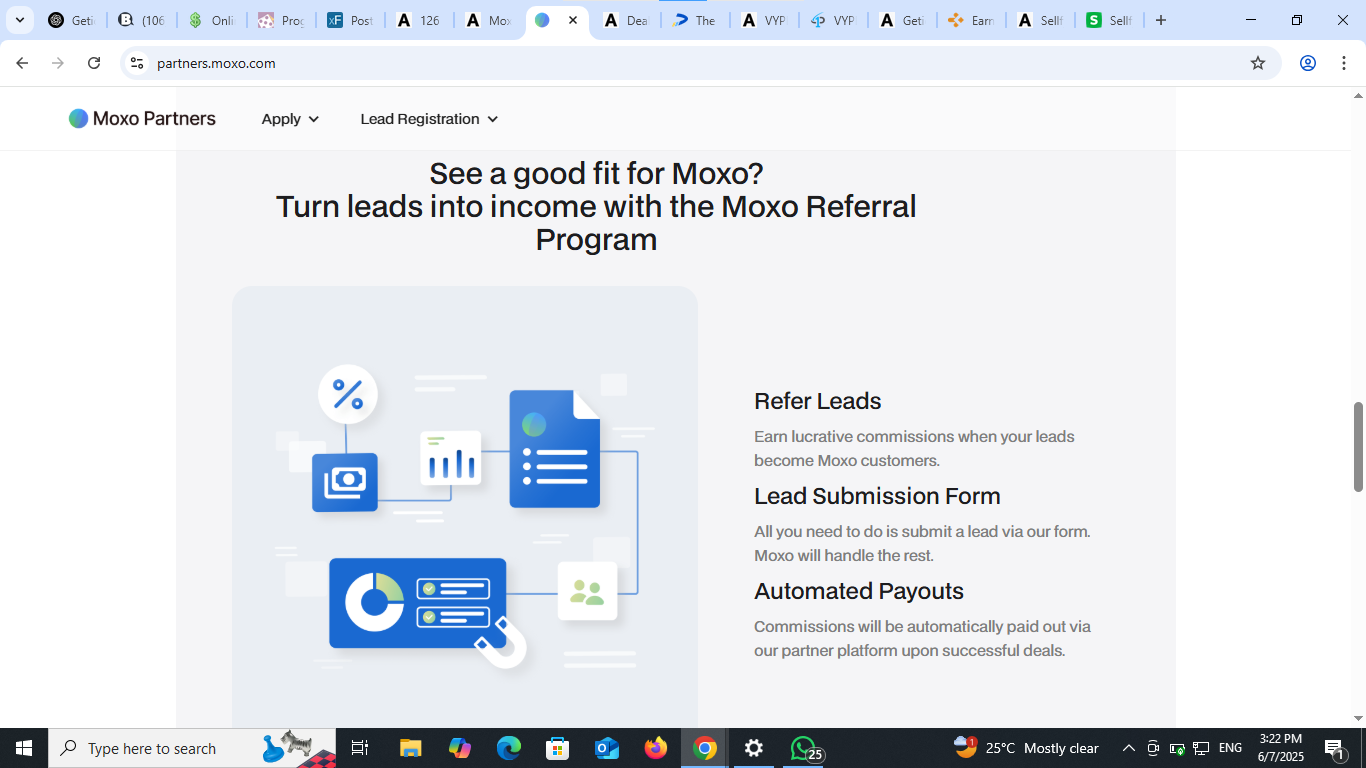Click the 'Commissions will be automatically paid' paragraph

pos(922,639)
